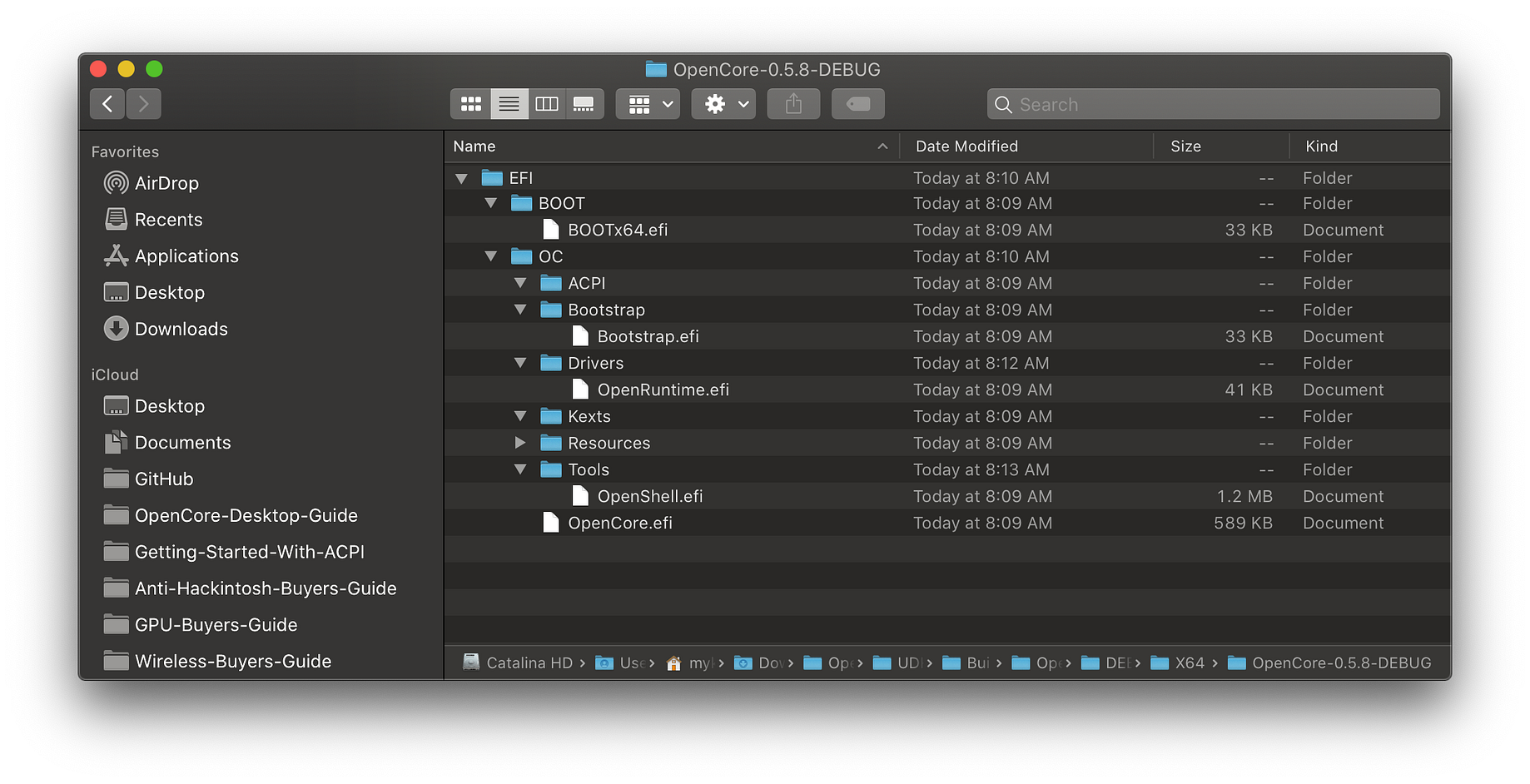1530x784 pixels.
Task: Select the Drivers folder row
Action: click(x=947, y=363)
